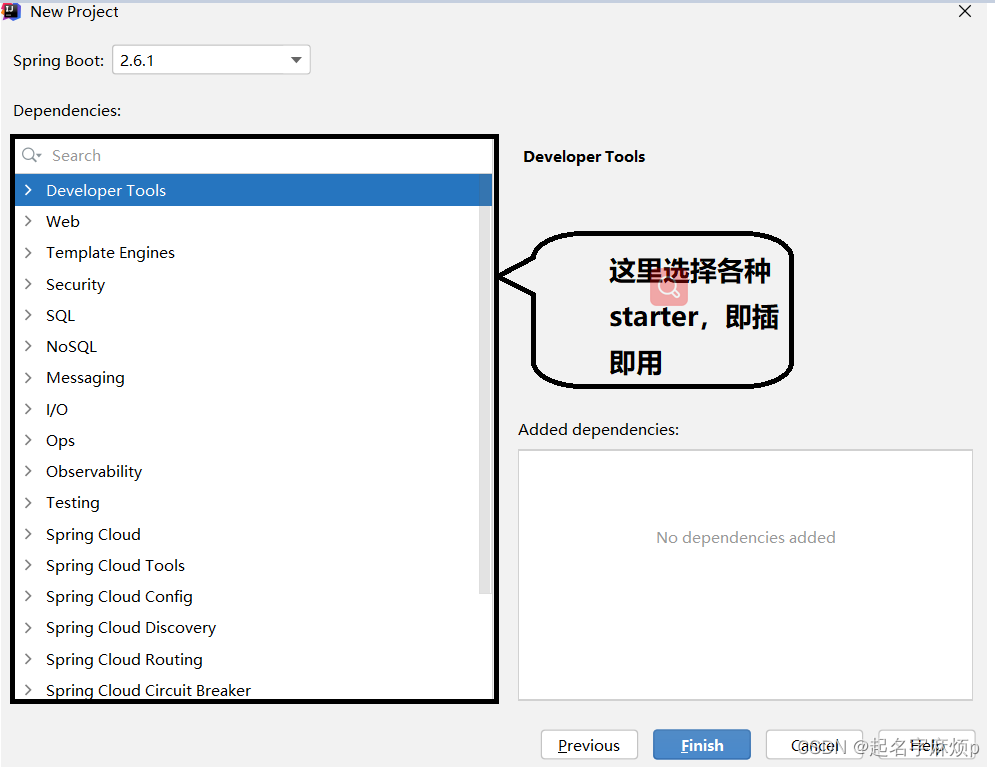Image resolution: width=995 pixels, height=767 pixels.
Task: Expand the Ops category chevron
Action: coord(28,440)
